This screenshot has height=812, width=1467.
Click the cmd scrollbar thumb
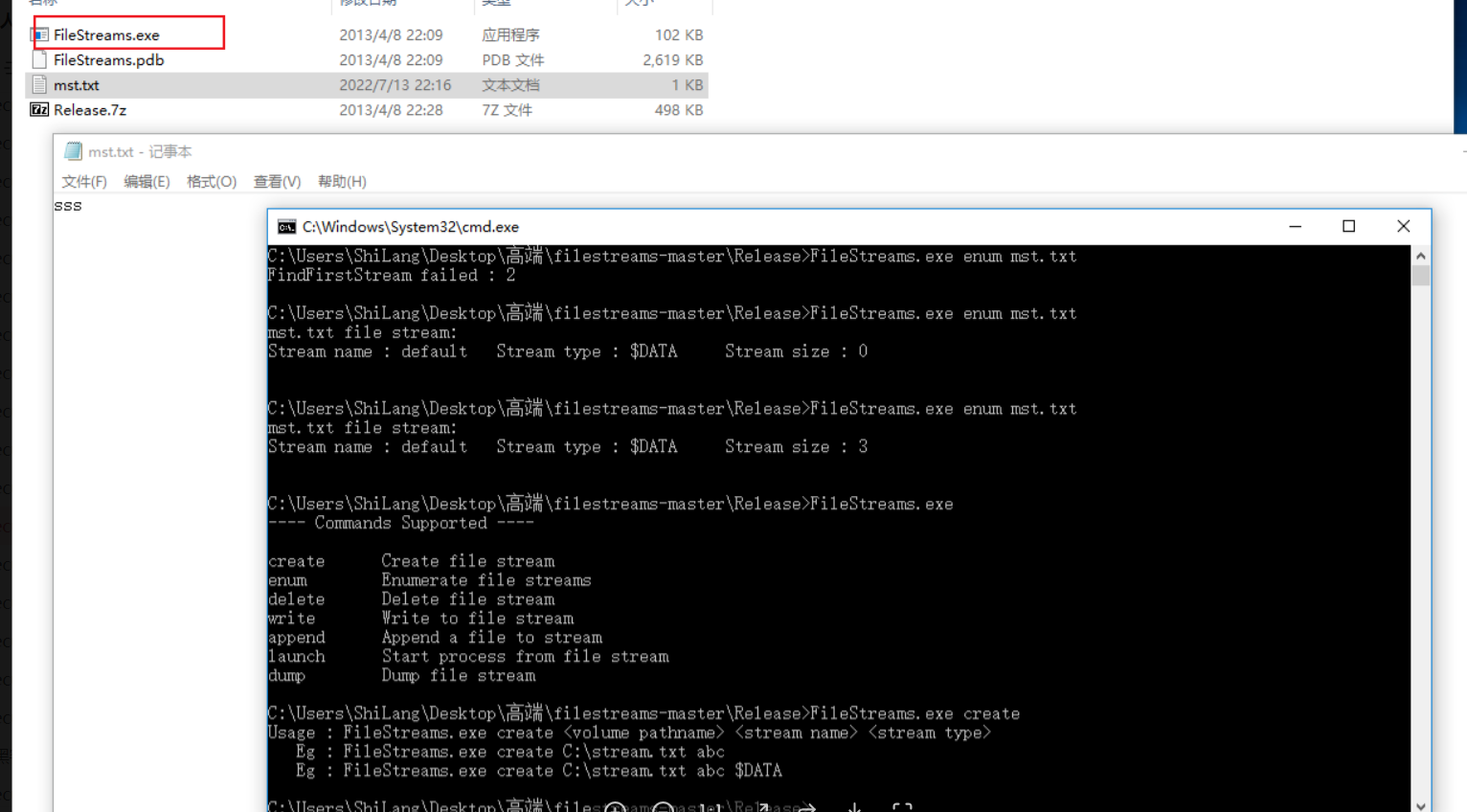(1421, 276)
